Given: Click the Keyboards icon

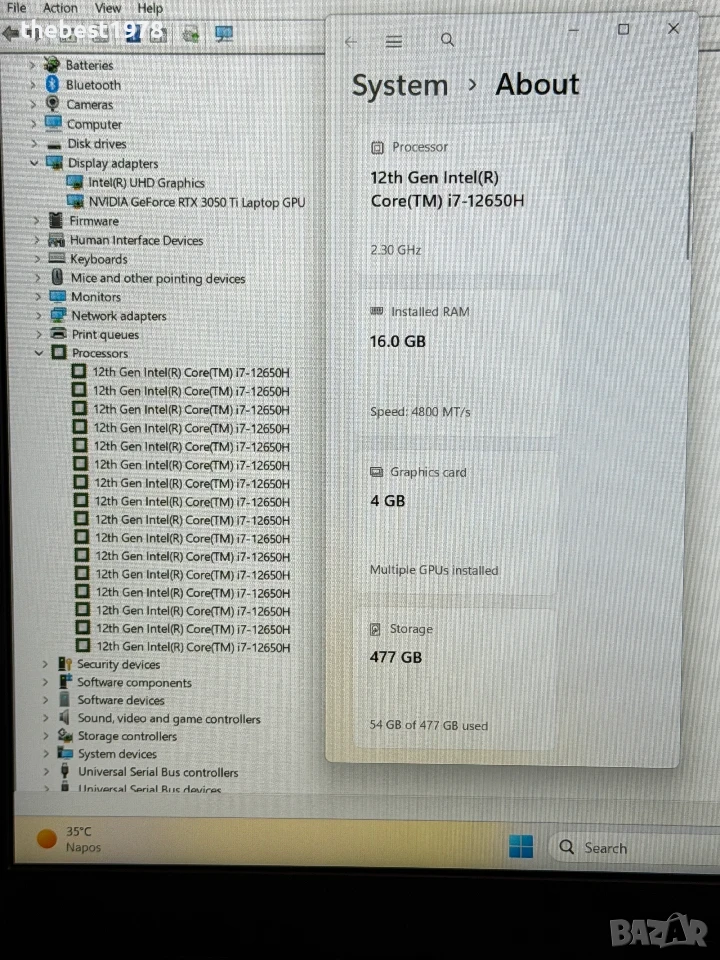Looking at the screenshot, I should pyautogui.click(x=57, y=258).
